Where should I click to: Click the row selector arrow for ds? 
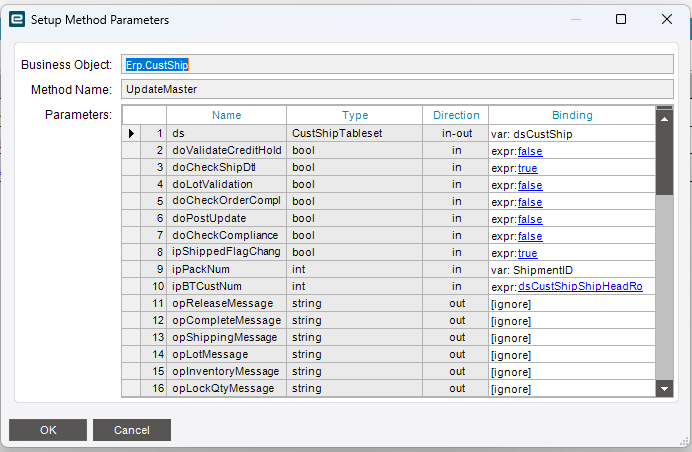click(131, 133)
